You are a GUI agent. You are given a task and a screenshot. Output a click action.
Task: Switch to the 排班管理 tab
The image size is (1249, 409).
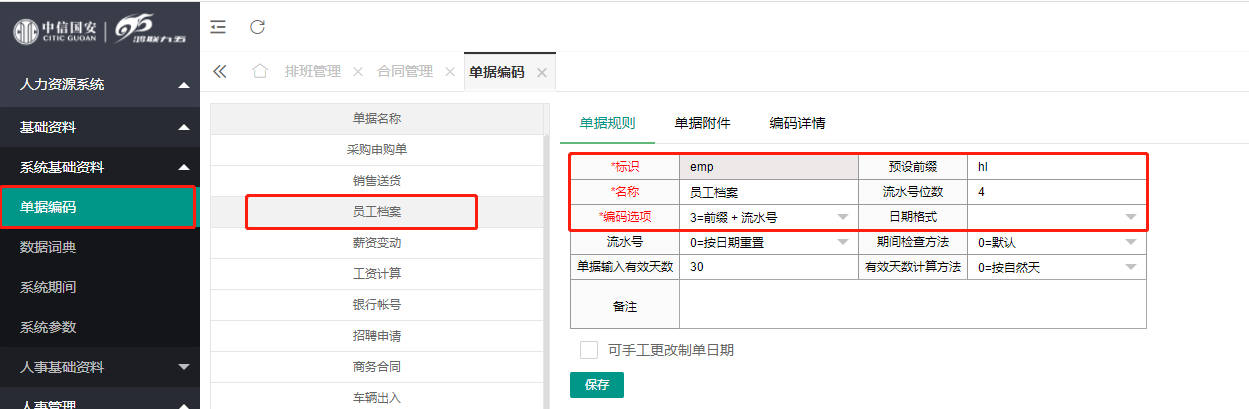tap(313, 71)
